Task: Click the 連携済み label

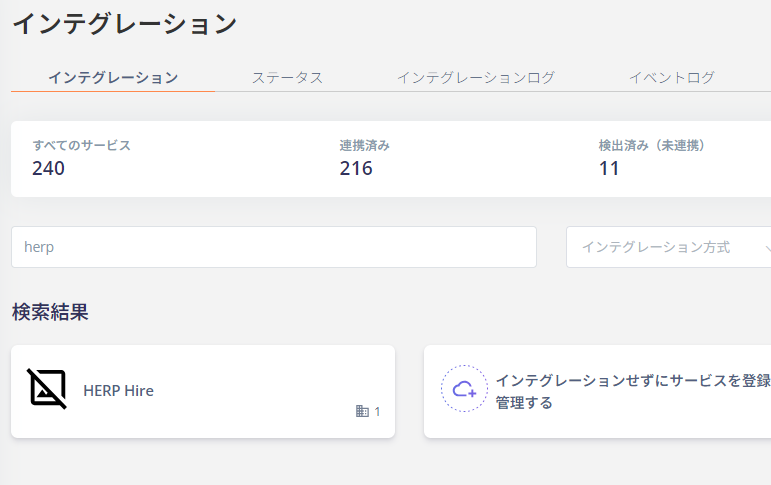Action: [x=364, y=145]
